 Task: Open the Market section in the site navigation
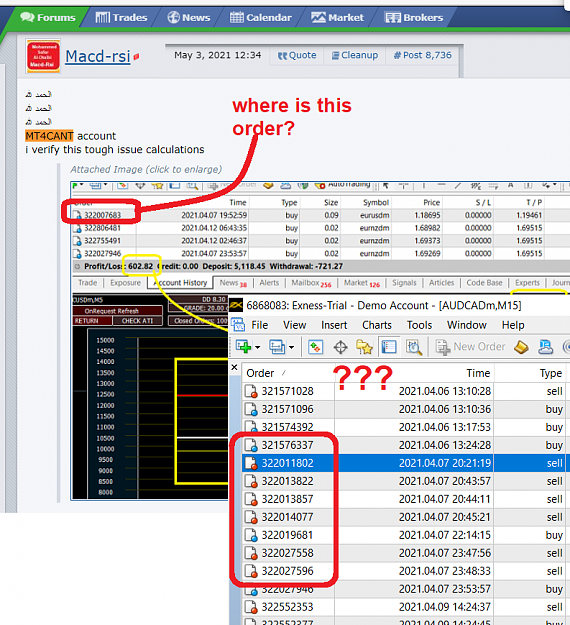[x=337, y=18]
